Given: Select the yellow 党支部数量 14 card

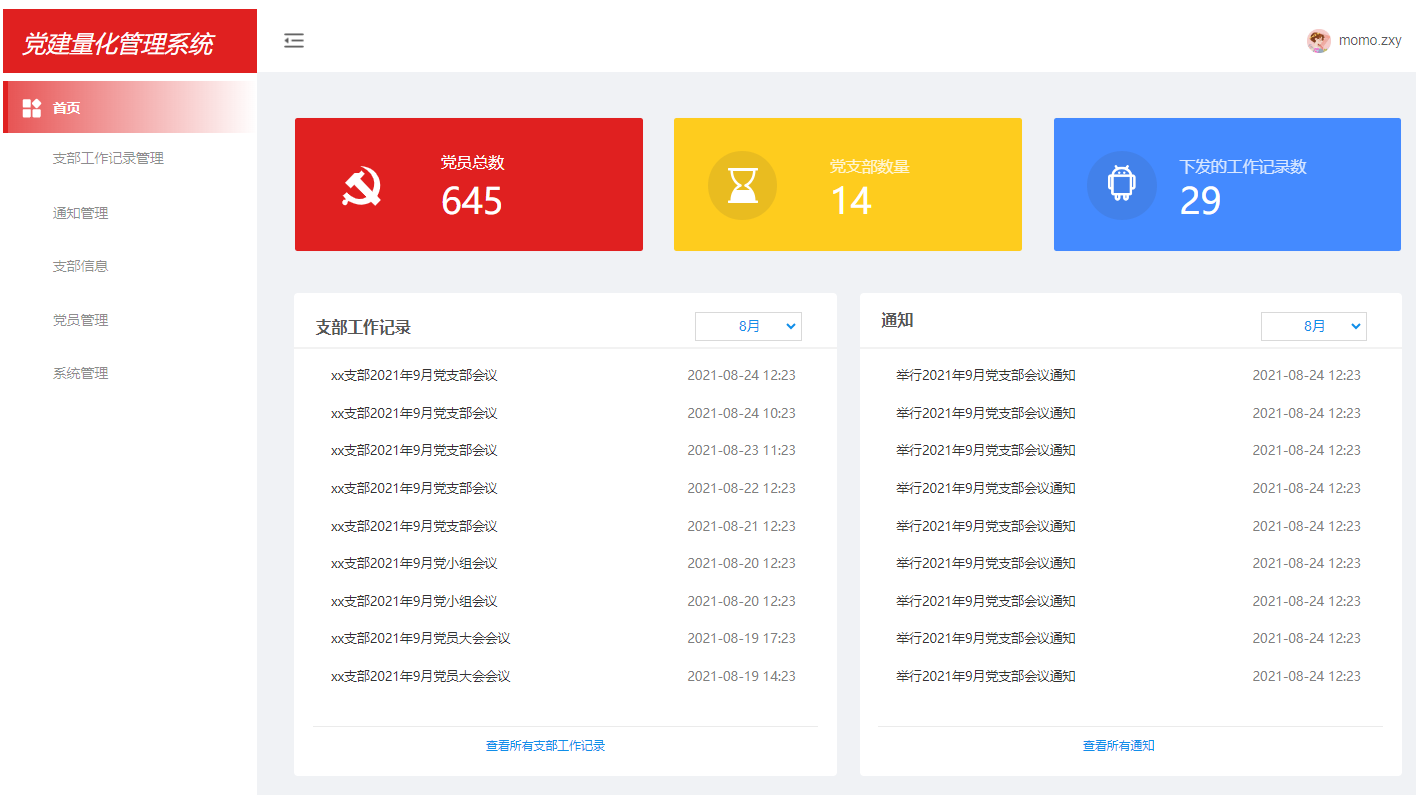Looking at the screenshot, I should [848, 184].
